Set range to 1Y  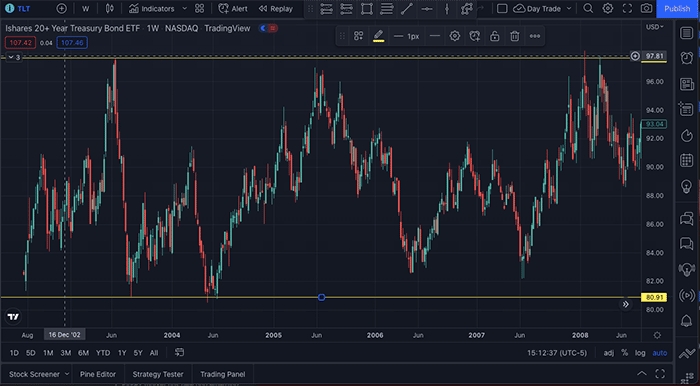pyautogui.click(x=122, y=353)
